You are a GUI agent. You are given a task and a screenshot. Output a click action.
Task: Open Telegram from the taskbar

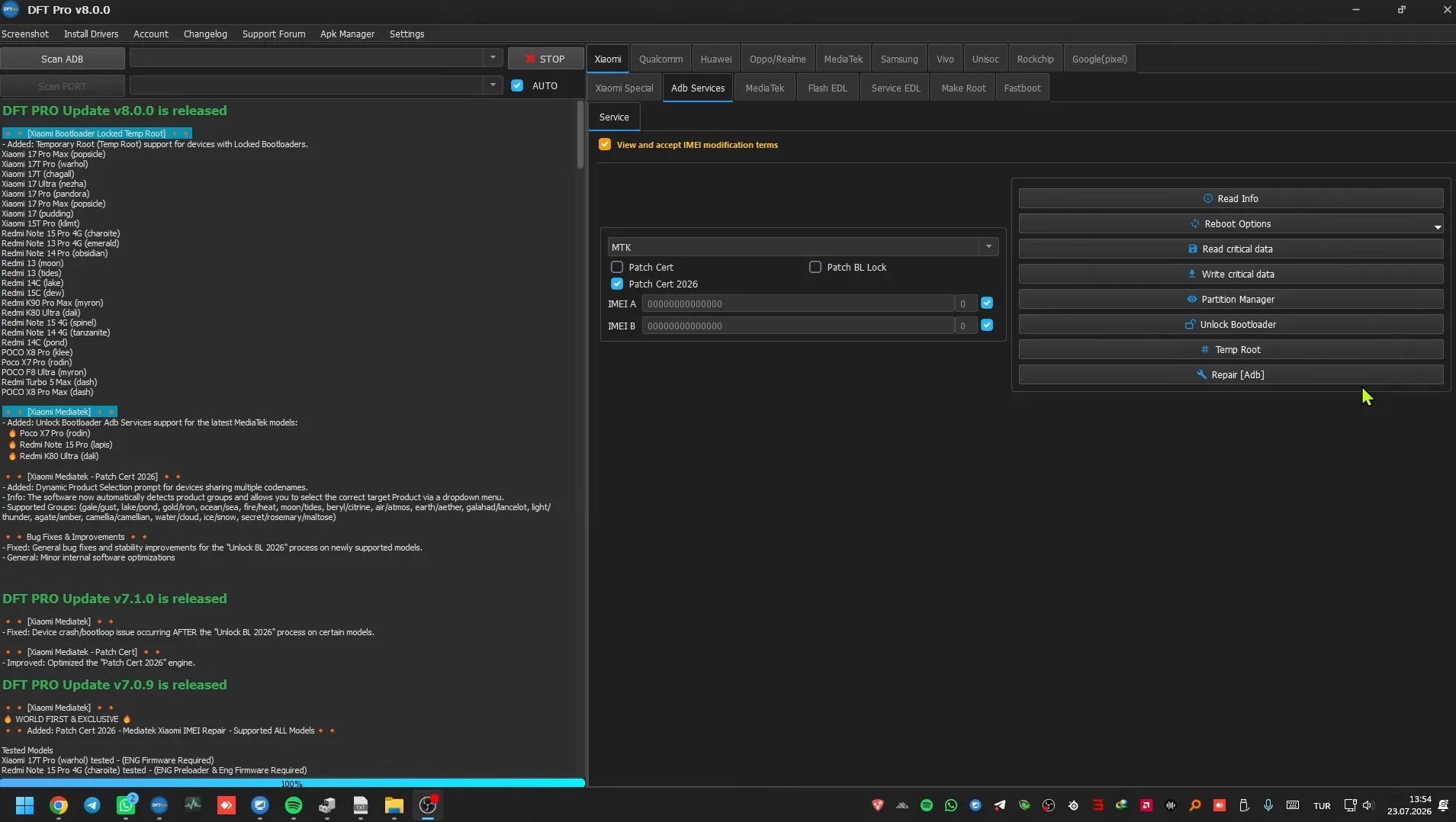92,805
